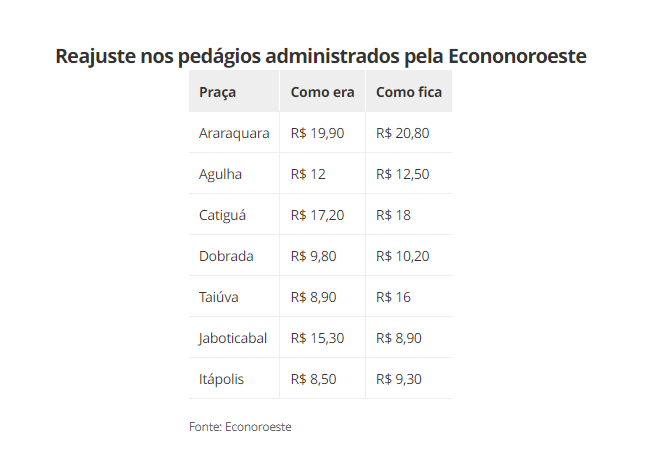Select the Jaboticabal row name cell
The image size is (658, 457).
coord(233,338)
